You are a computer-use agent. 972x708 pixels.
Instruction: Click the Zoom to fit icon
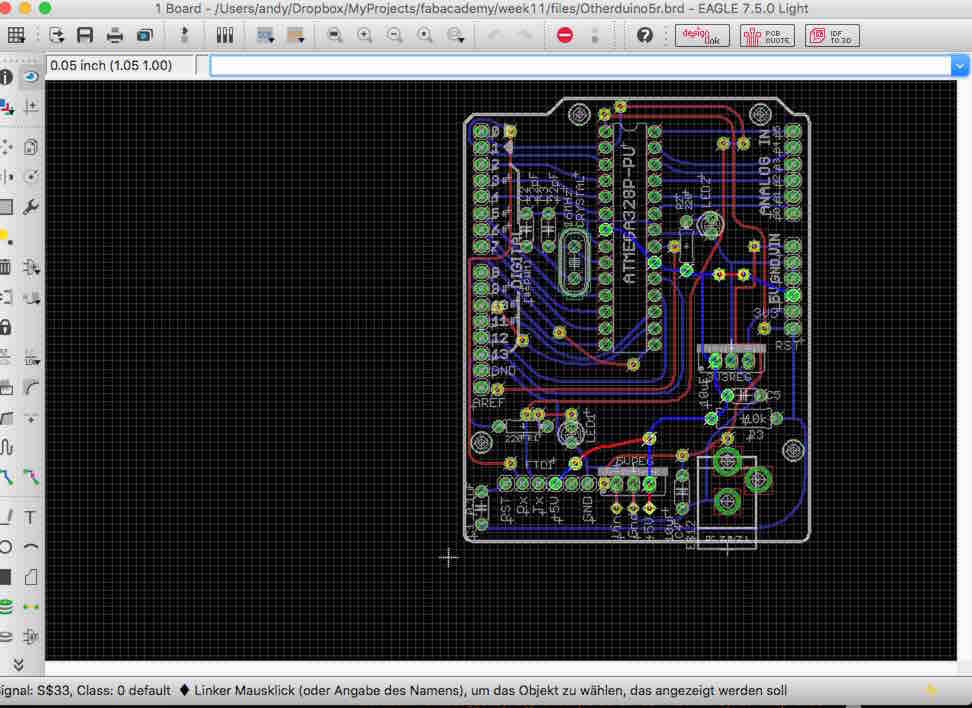334,35
